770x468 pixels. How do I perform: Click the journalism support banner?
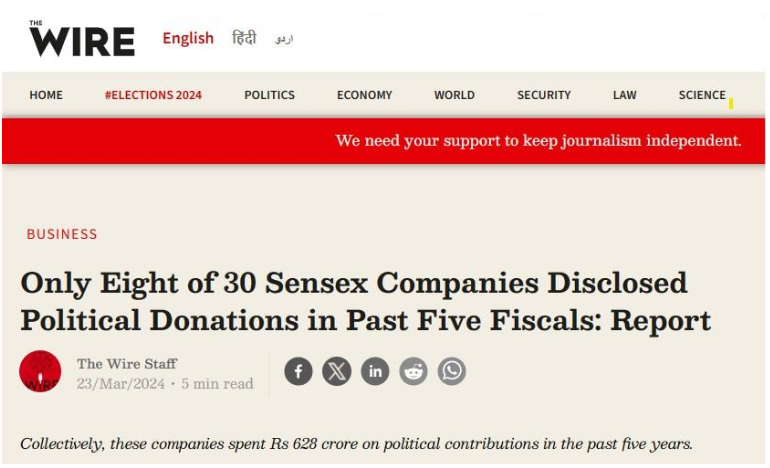(x=538, y=141)
